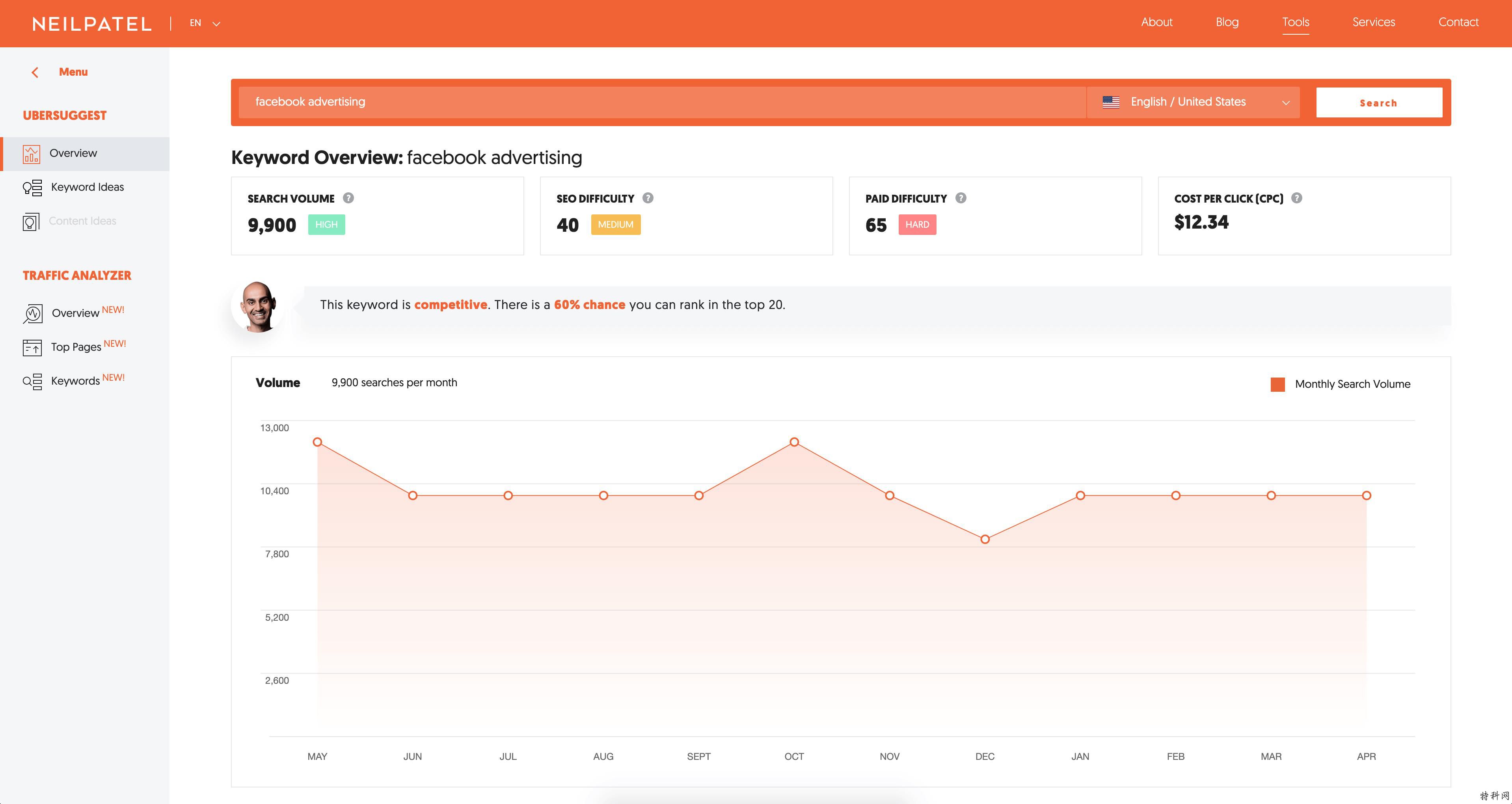Go to the Contact page

(1458, 22)
